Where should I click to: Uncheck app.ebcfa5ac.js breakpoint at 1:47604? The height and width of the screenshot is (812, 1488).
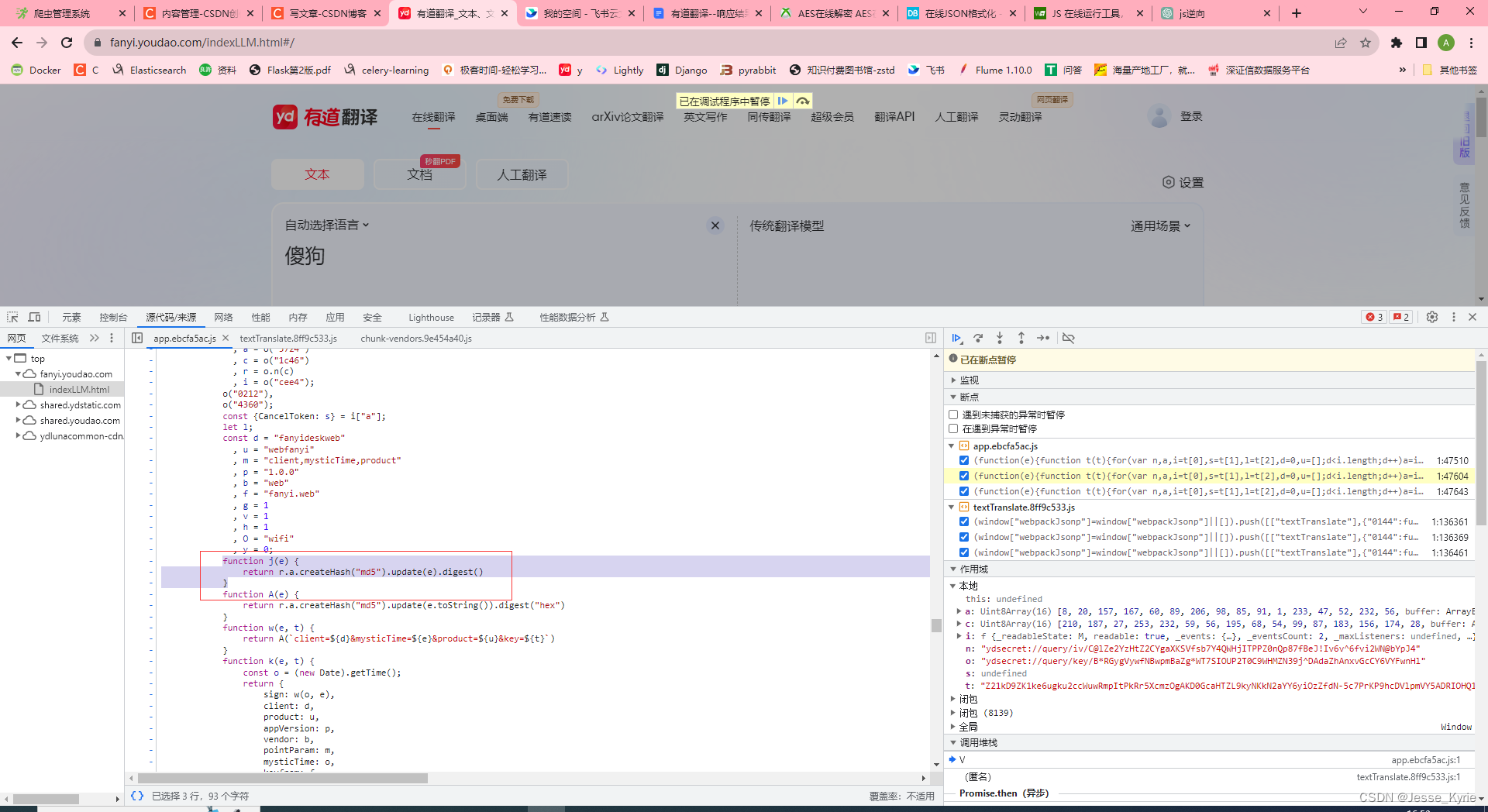tap(964, 476)
